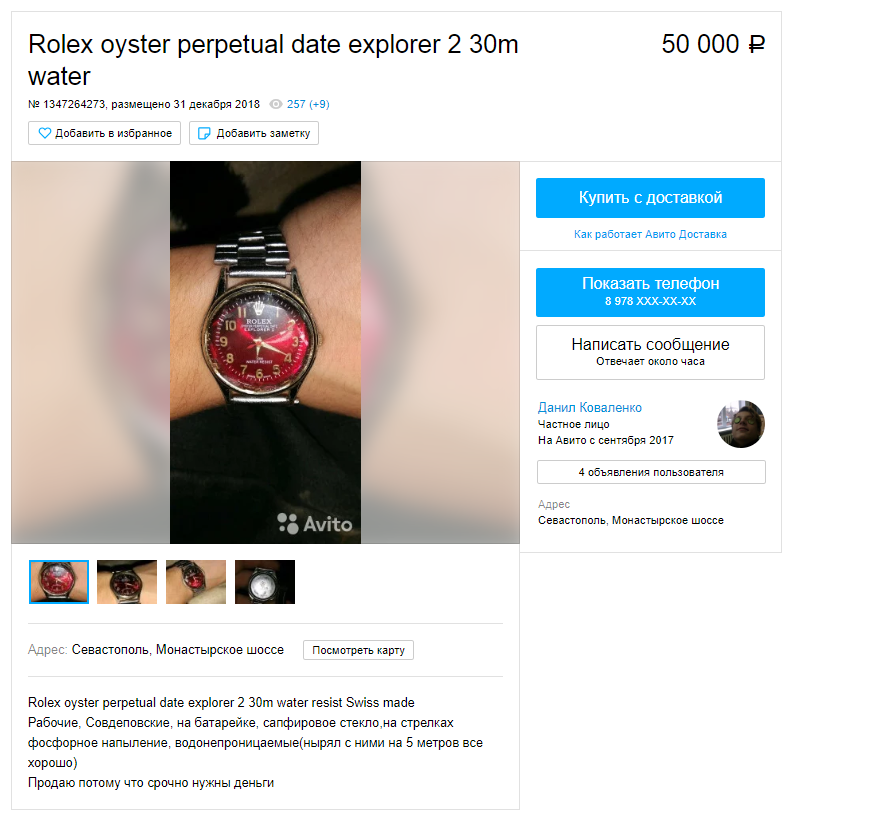Click the seller's round avatar photo
Screen dimensions: 893x817
point(740,424)
